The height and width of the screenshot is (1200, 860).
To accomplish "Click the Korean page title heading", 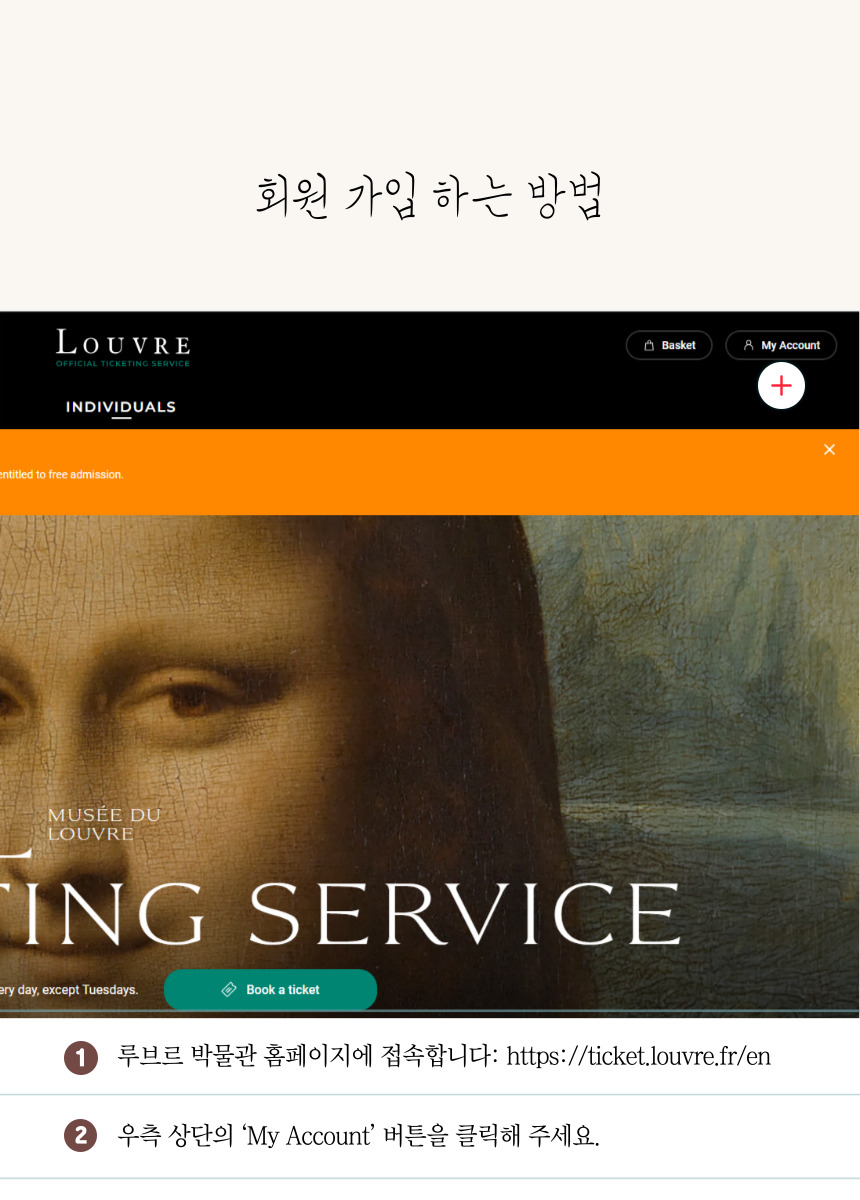I will [429, 196].
